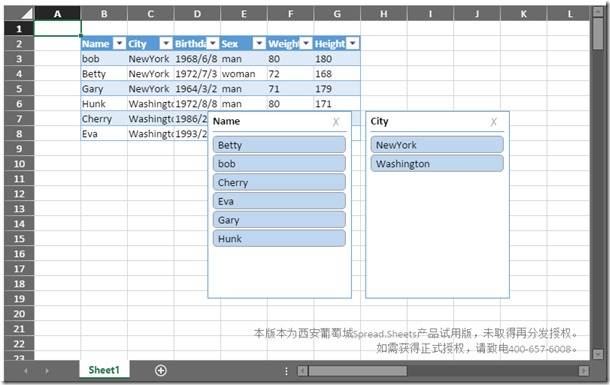Toggle Hunk in the Name slicer
Viewport: 610px width, 385px height.
(x=279, y=238)
